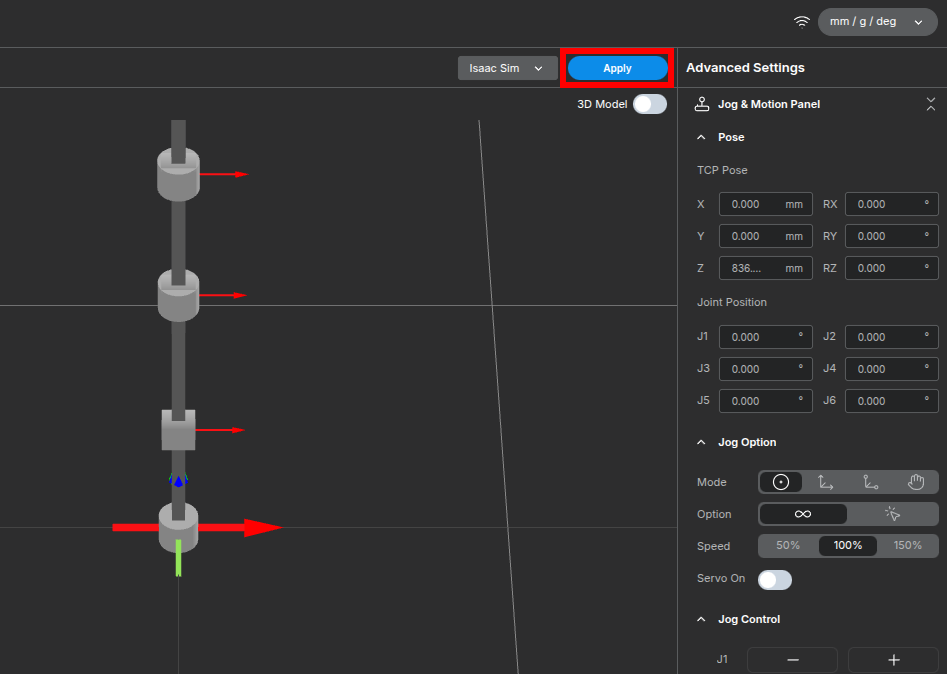Turn on the Servo On switch
Screen dimensions: 947x674
[775, 579]
